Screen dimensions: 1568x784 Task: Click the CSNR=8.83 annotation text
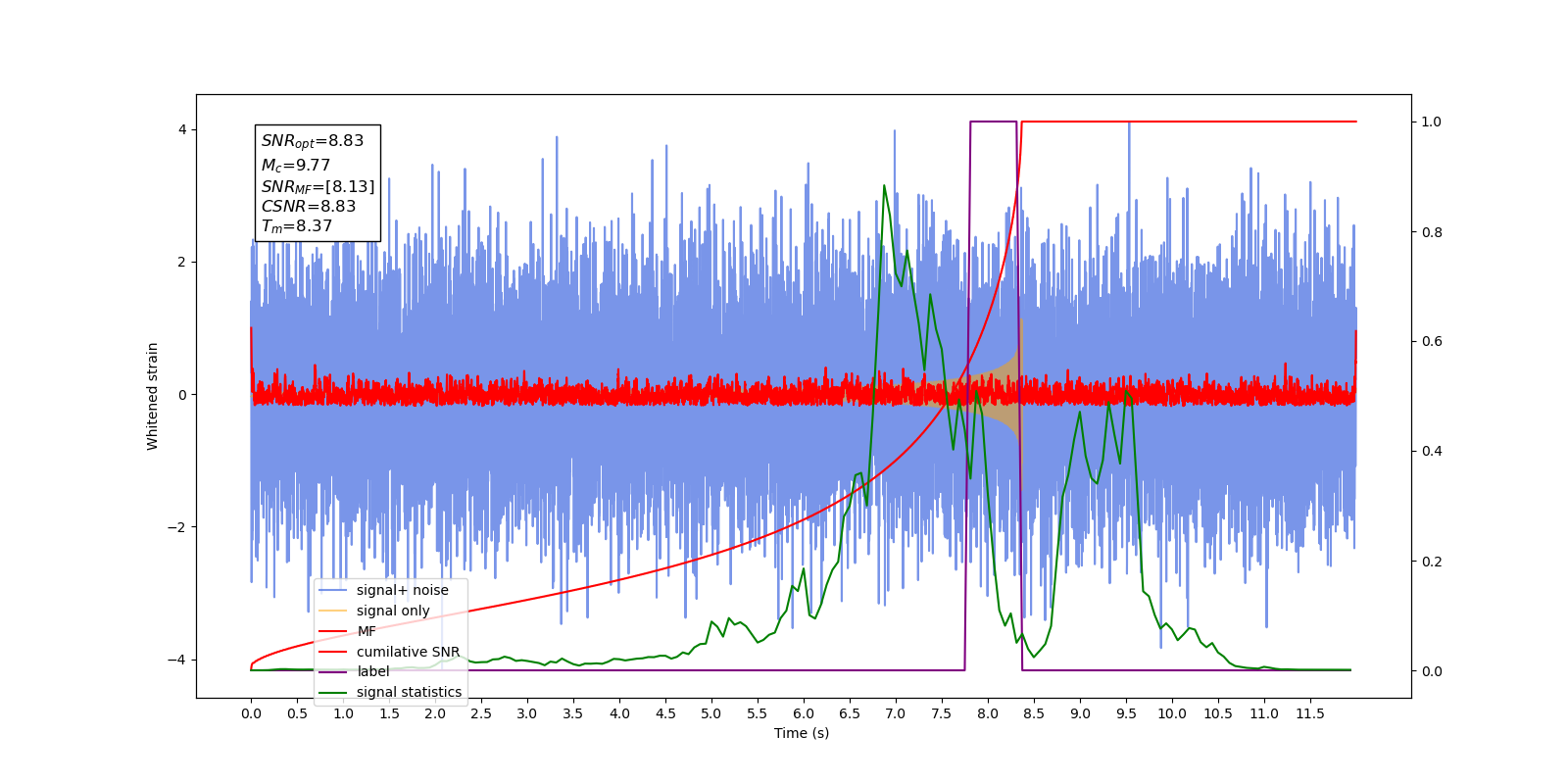(x=309, y=206)
